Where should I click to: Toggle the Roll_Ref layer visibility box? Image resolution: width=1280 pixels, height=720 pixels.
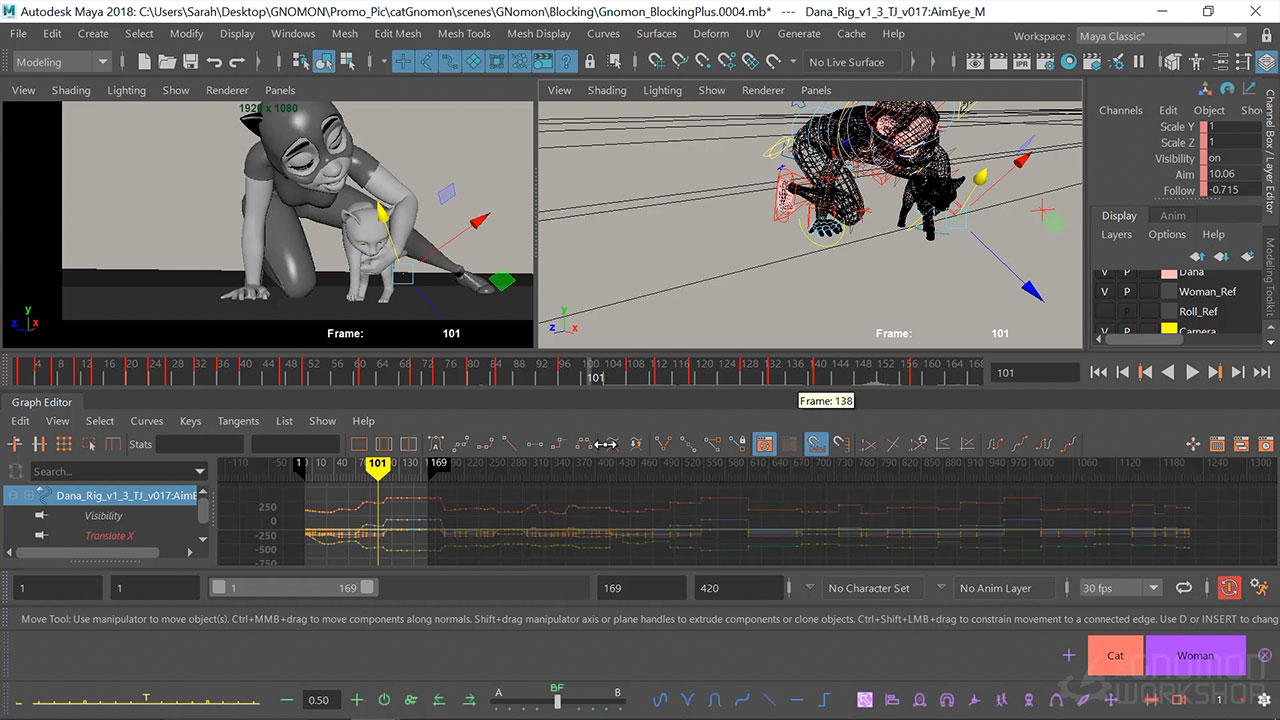(1105, 311)
